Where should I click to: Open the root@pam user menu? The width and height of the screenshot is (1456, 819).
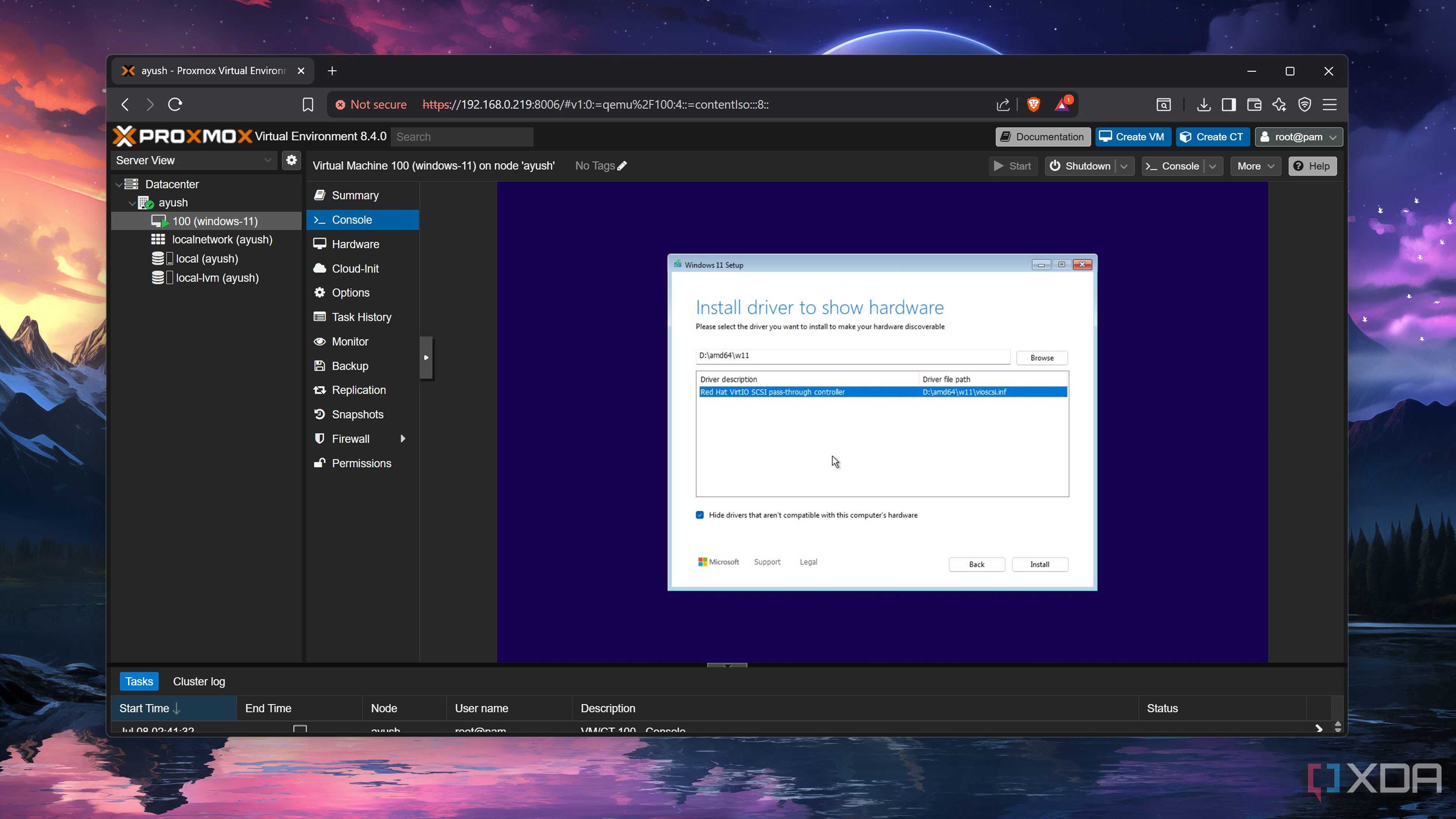tap(1299, 137)
